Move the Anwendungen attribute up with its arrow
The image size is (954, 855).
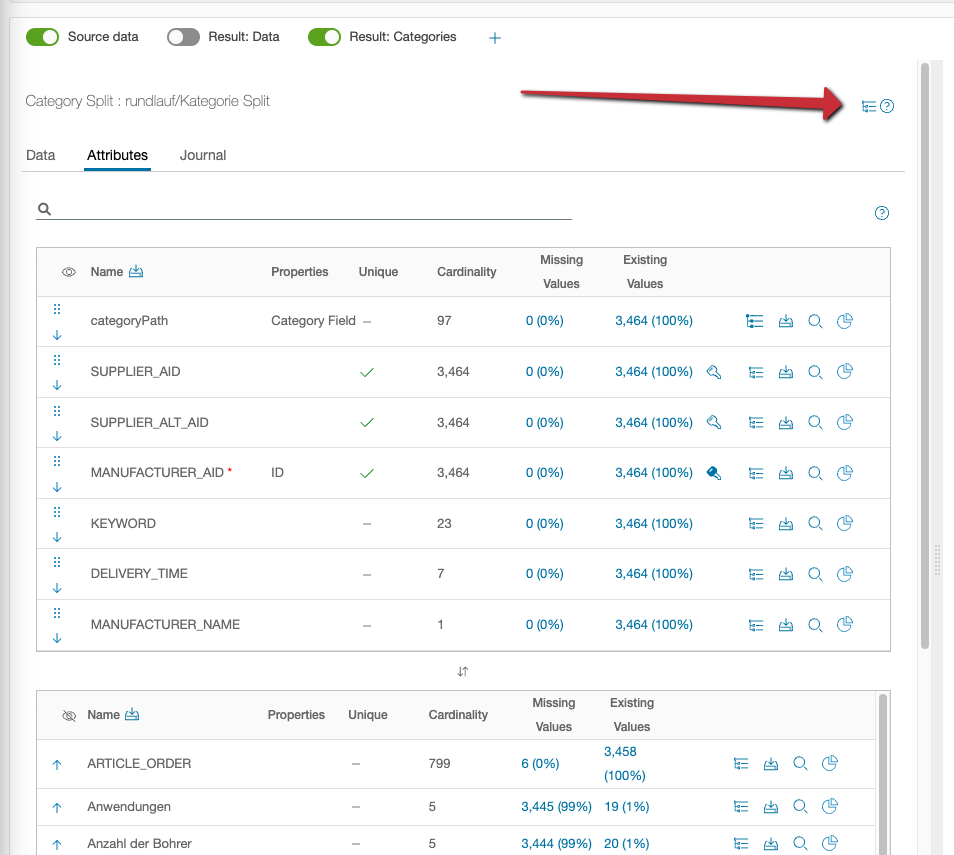point(57,807)
